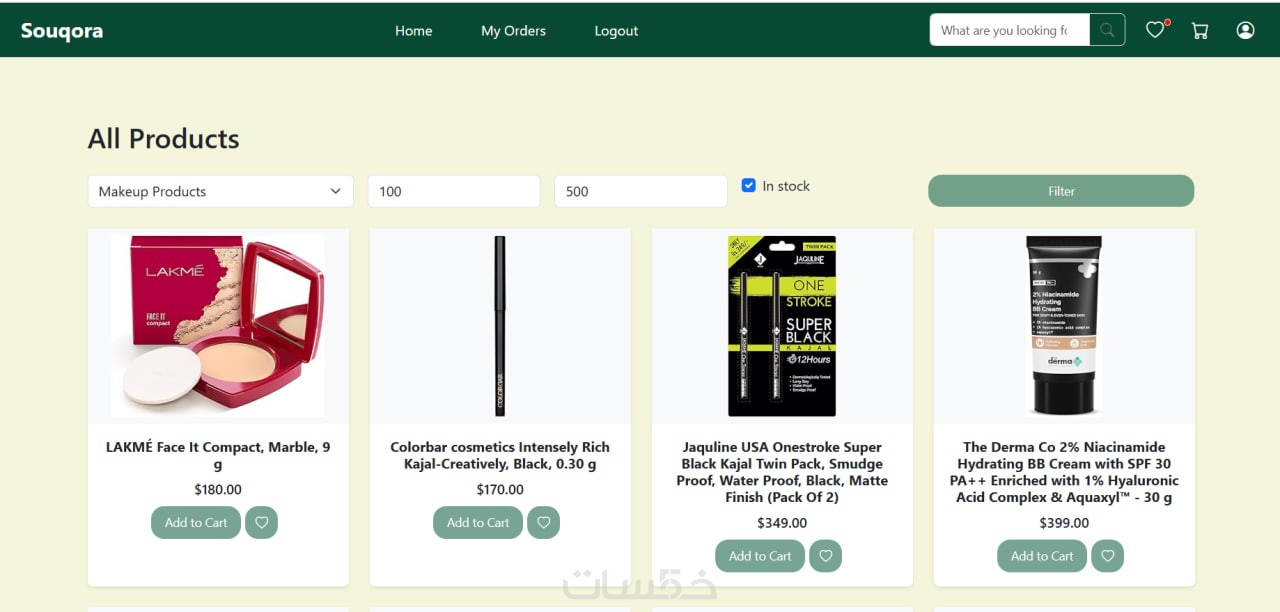The height and width of the screenshot is (612, 1280).
Task: Open the user account profile icon
Action: [x=1245, y=30]
